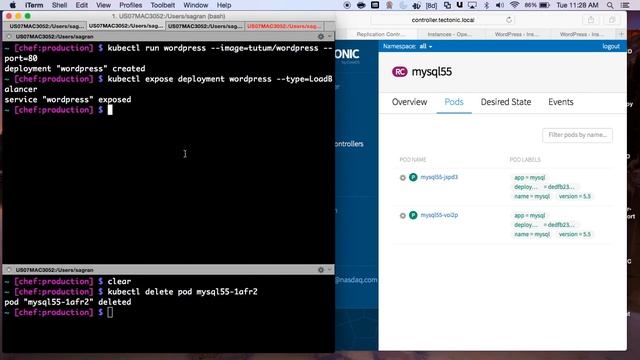
Task: Open the Events tab
Action: click(560, 102)
